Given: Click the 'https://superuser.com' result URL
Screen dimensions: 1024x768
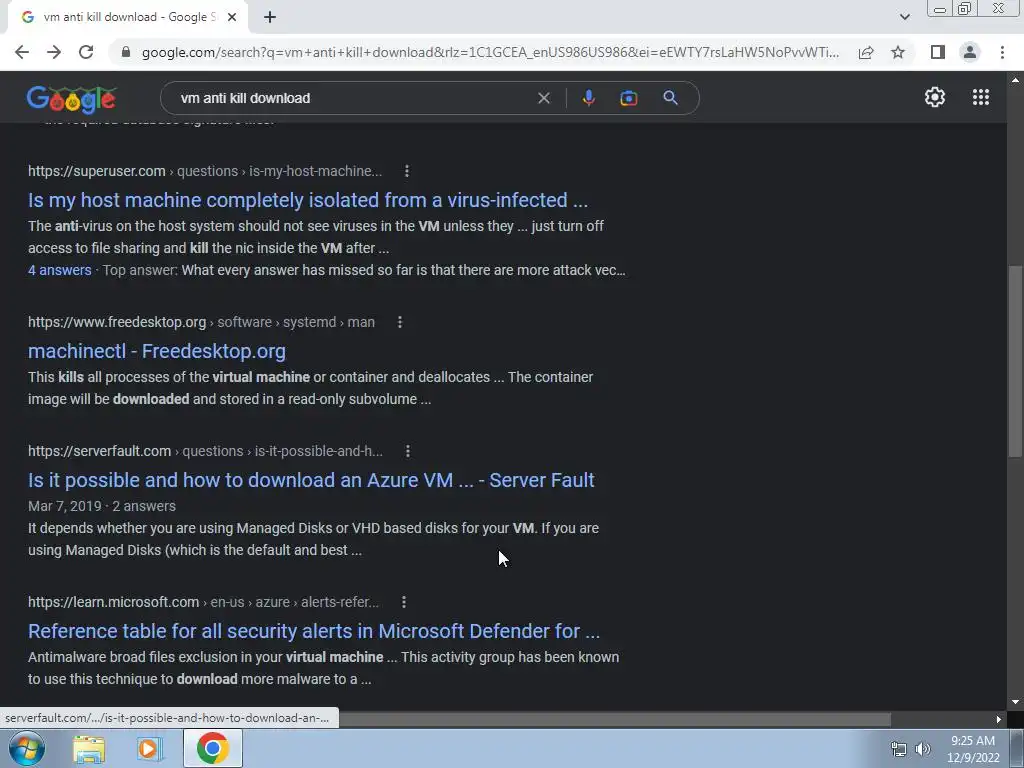Looking at the screenshot, I should (x=97, y=171).
